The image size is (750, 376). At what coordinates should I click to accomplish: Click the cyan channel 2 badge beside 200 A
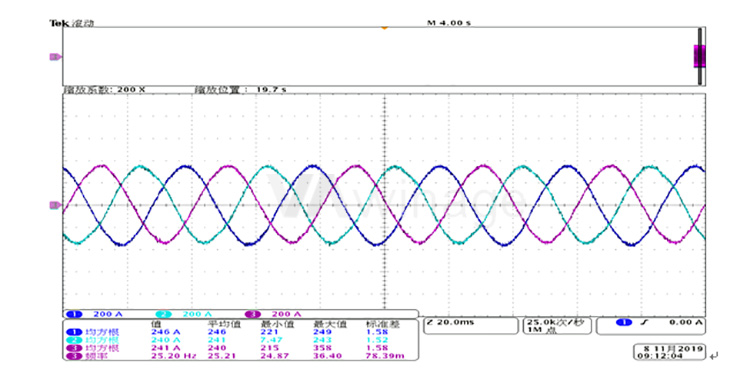pos(164,314)
